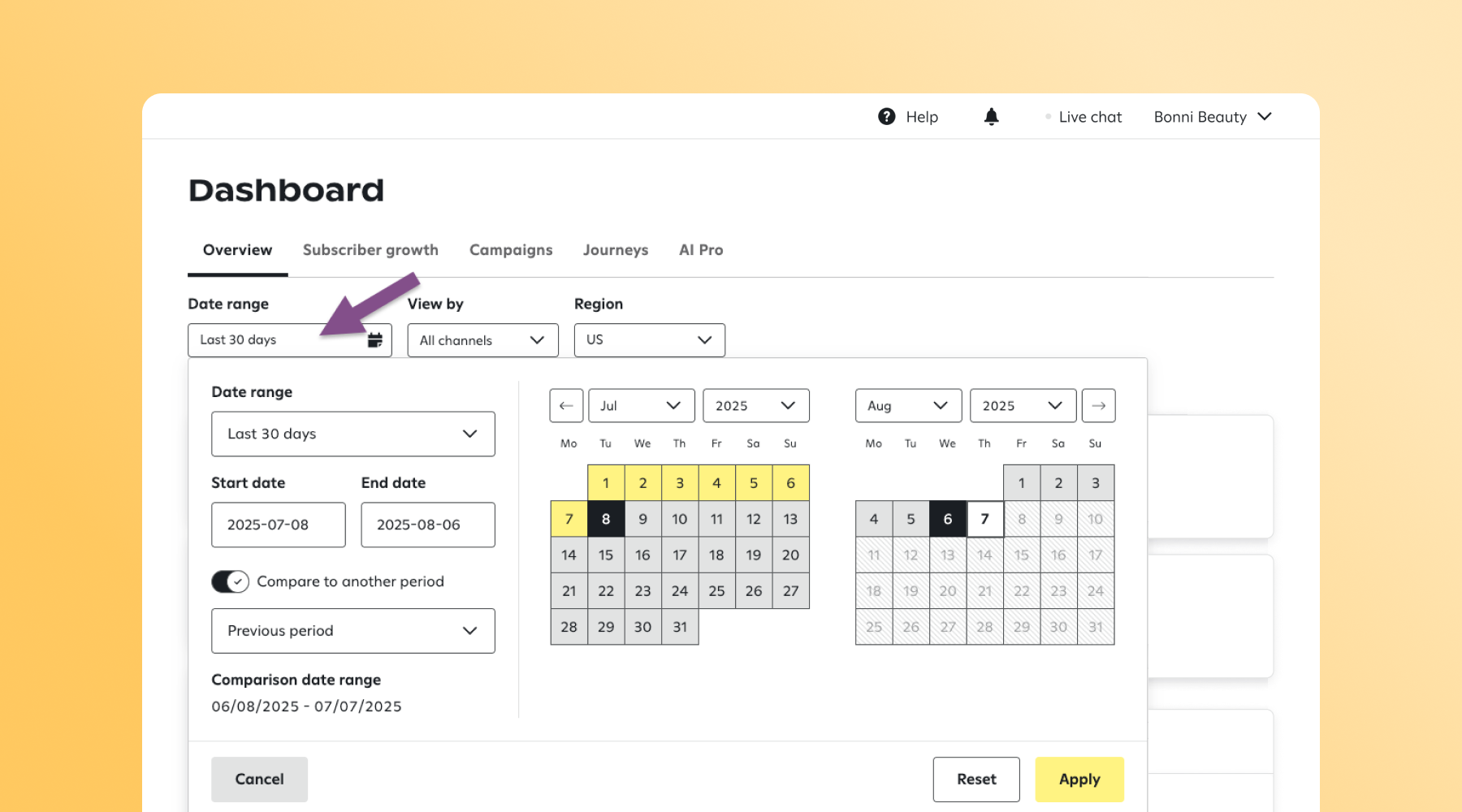Open the All channels dropdown
The image size is (1462, 812).
point(482,339)
